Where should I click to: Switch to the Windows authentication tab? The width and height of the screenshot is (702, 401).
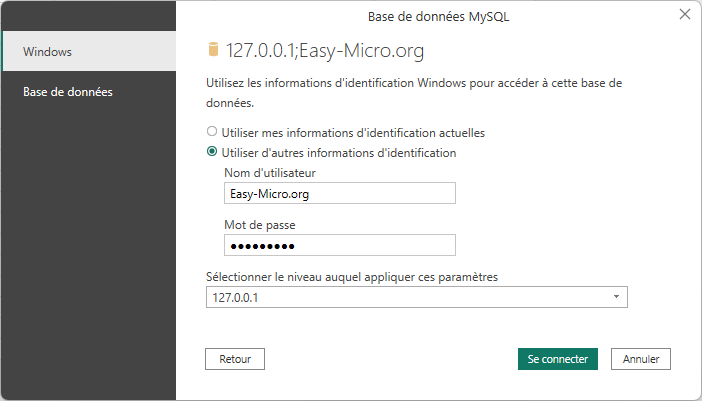[88, 50]
